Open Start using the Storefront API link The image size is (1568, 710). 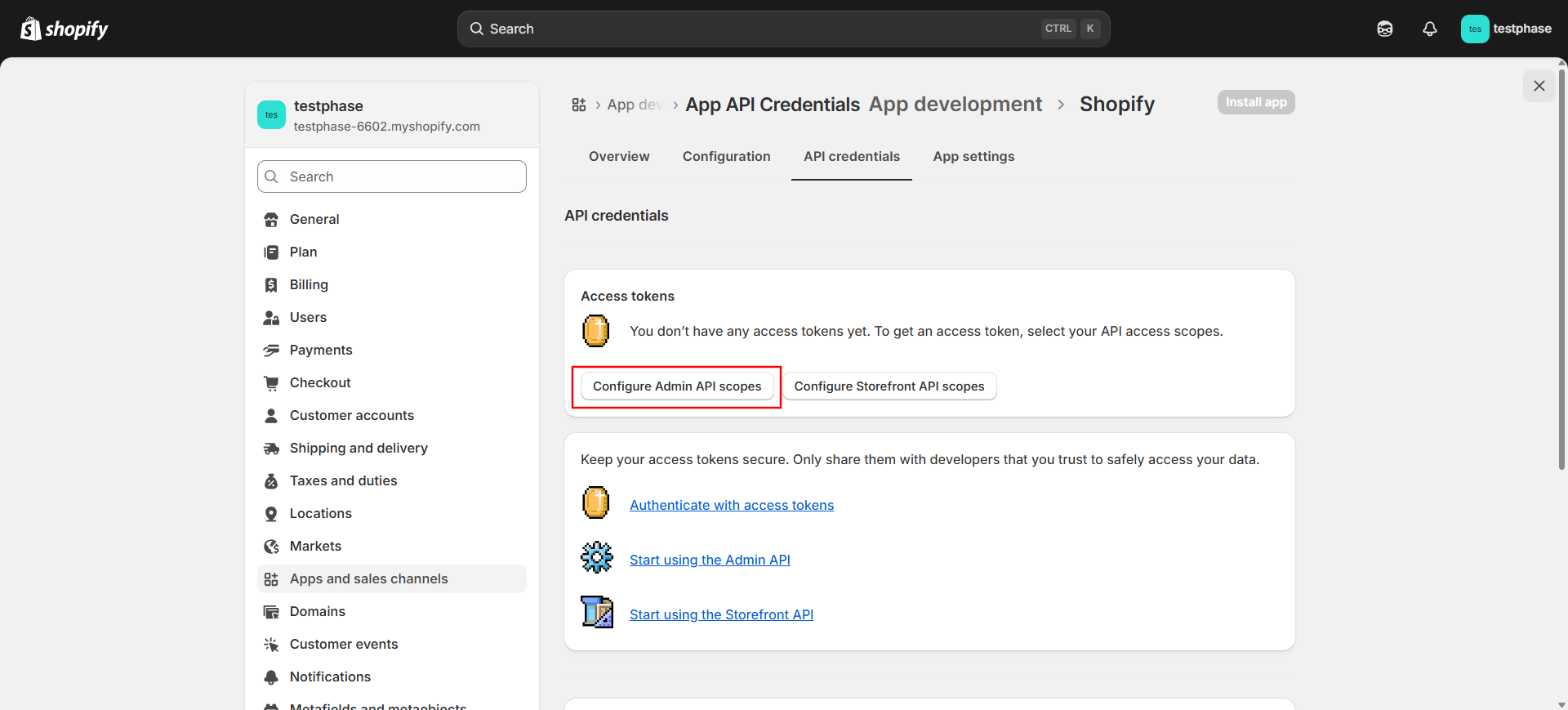click(721, 614)
